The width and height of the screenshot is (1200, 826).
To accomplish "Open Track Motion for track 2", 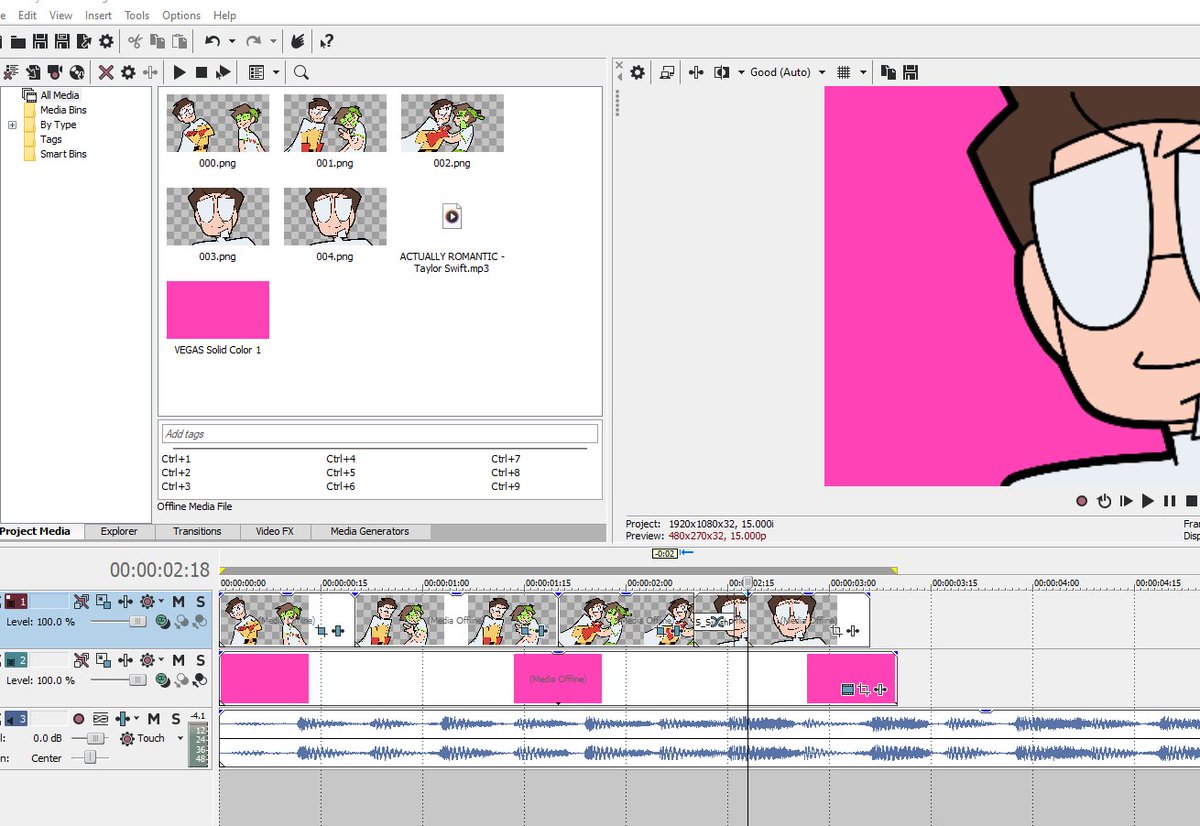I will click(103, 660).
